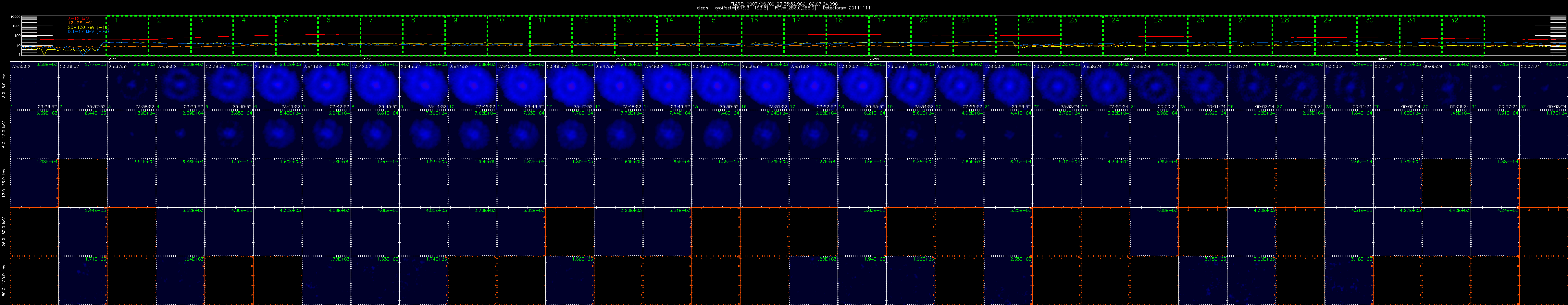Screen dimensions: 1568x305
Task: Open the 3.0-6.0 keV image starting 23:54:52
Action: pos(959,86)
